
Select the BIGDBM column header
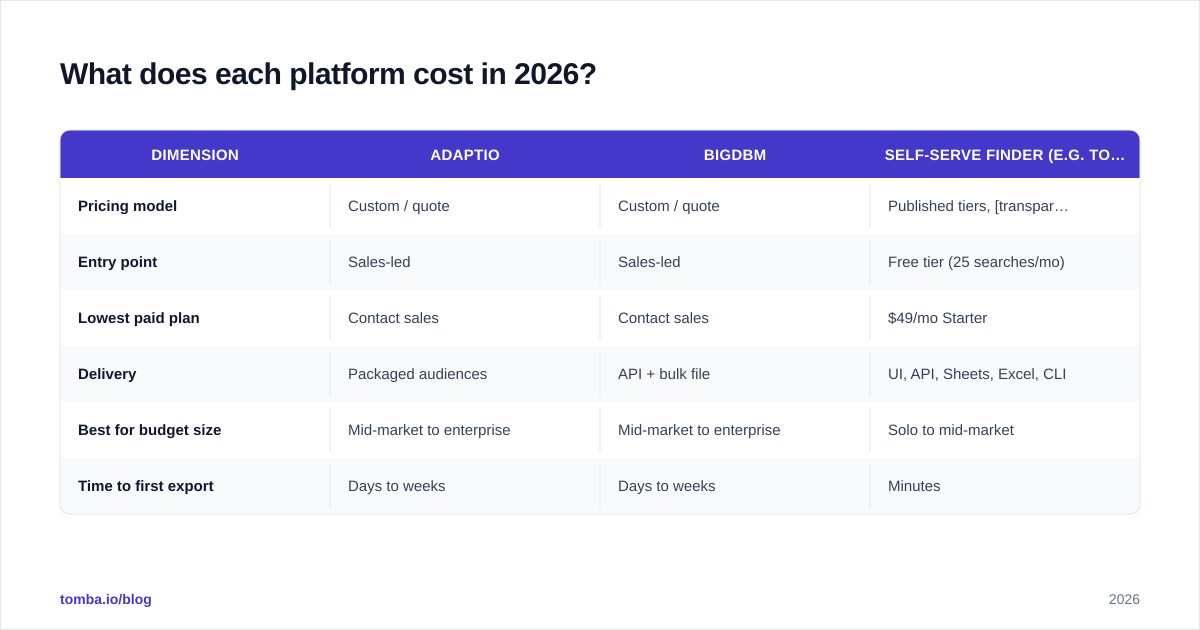(735, 155)
